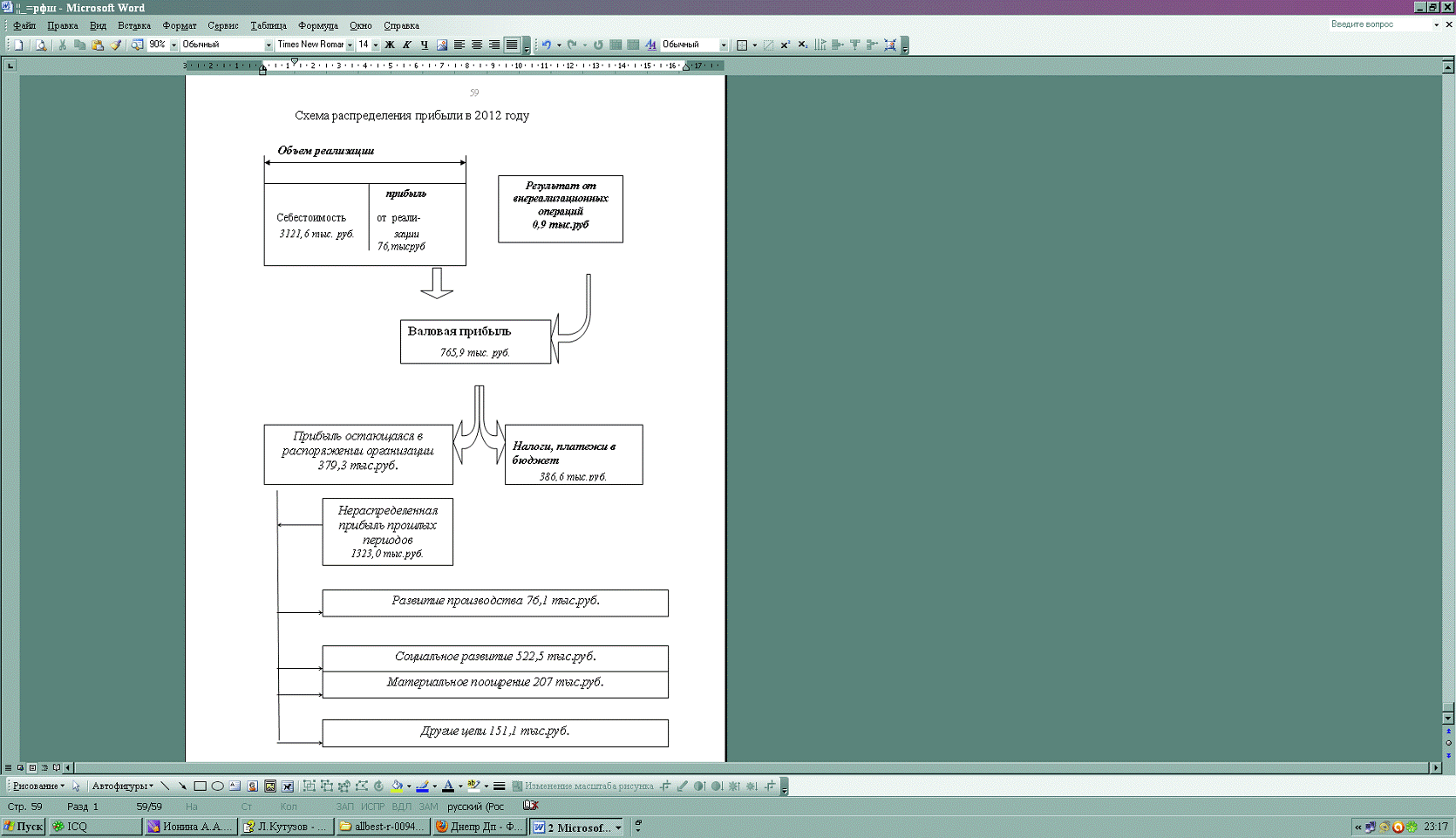This screenshot has height=838, width=1456.
Task: Expand the Times New Roman font dropdown
Action: coord(350,44)
